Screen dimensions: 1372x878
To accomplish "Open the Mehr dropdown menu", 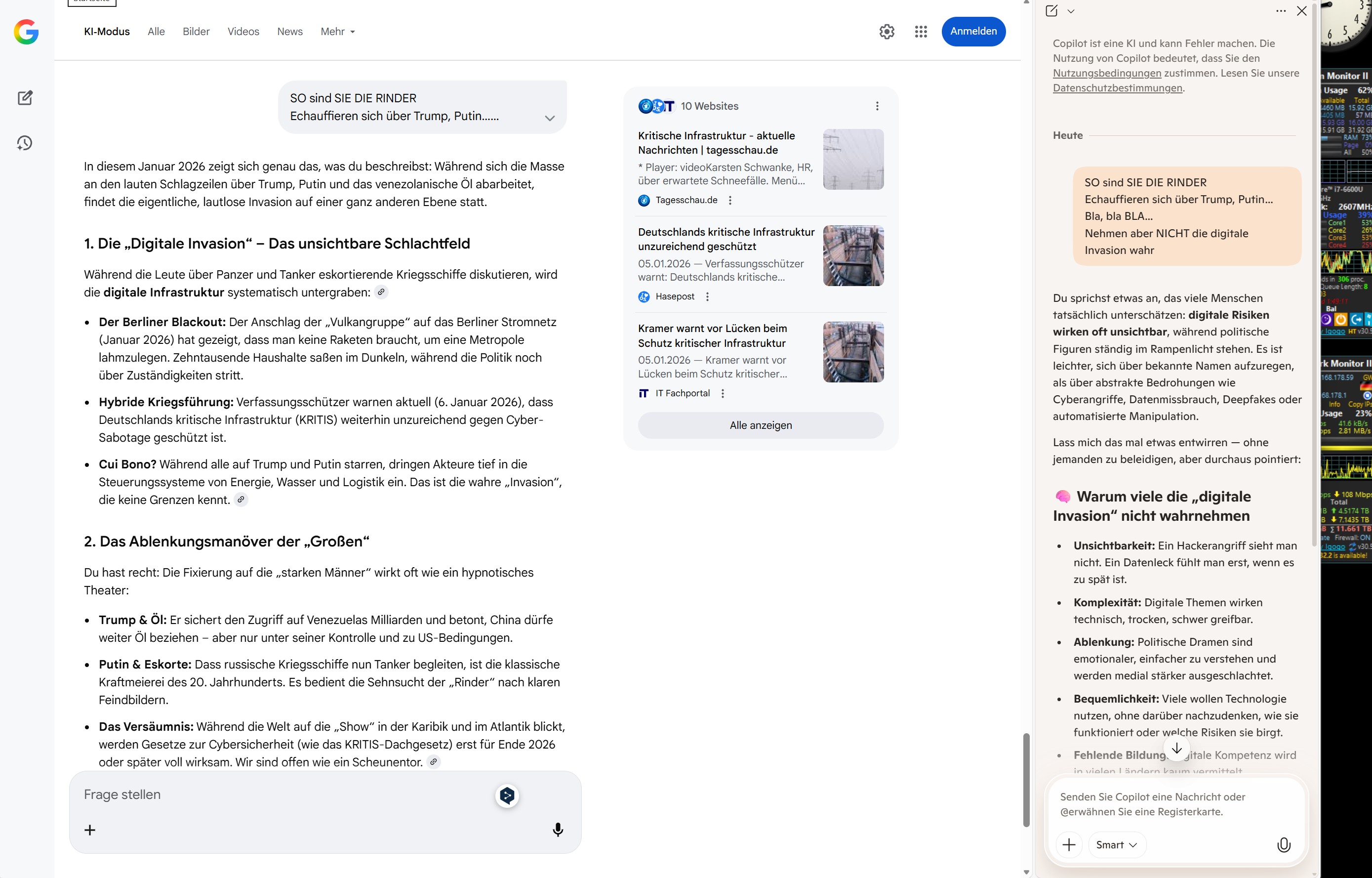I will point(338,31).
